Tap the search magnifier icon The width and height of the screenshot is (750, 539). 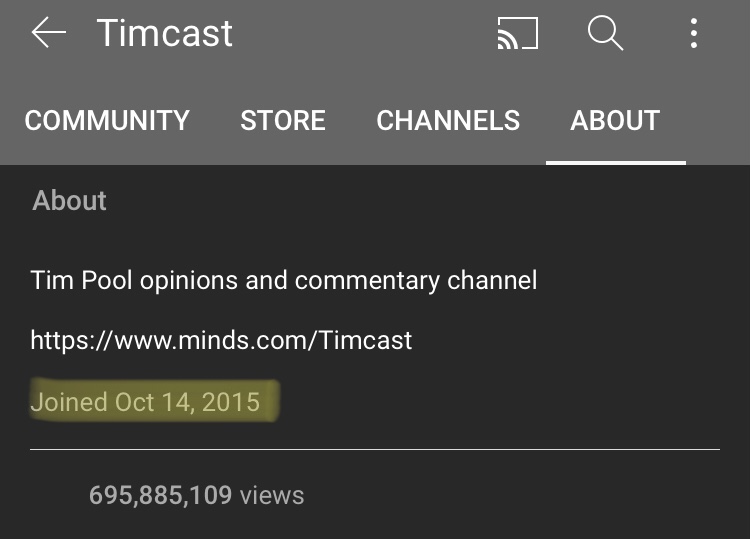click(x=606, y=33)
